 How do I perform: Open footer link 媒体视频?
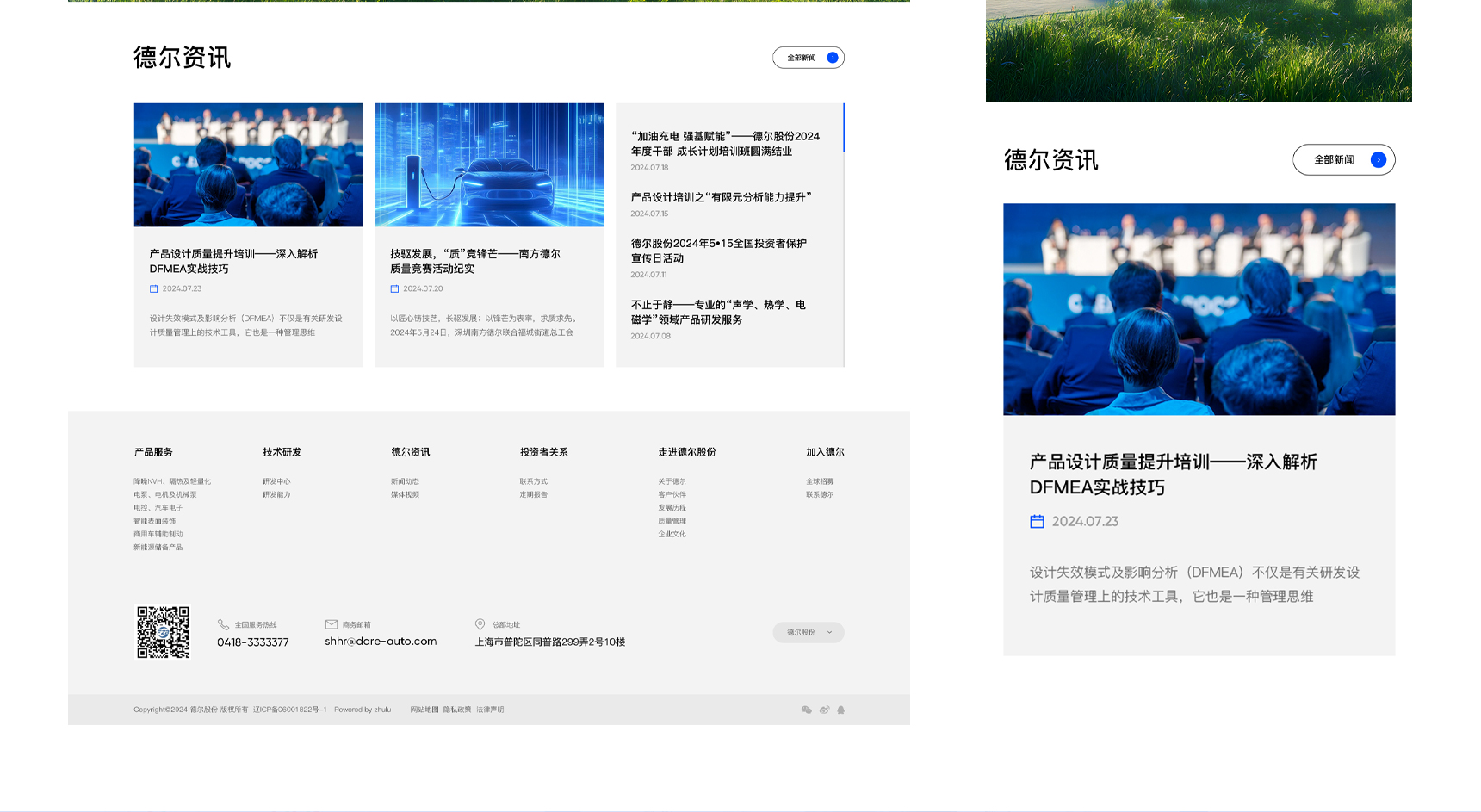coord(405,494)
